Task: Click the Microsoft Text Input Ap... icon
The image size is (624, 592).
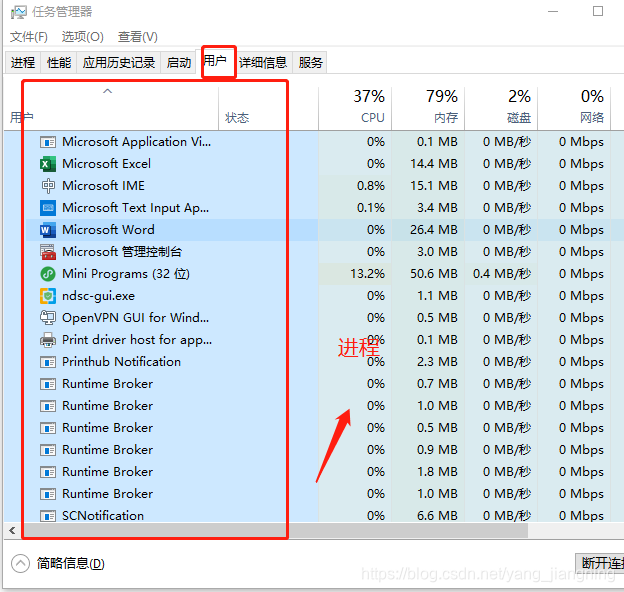Action: point(48,208)
